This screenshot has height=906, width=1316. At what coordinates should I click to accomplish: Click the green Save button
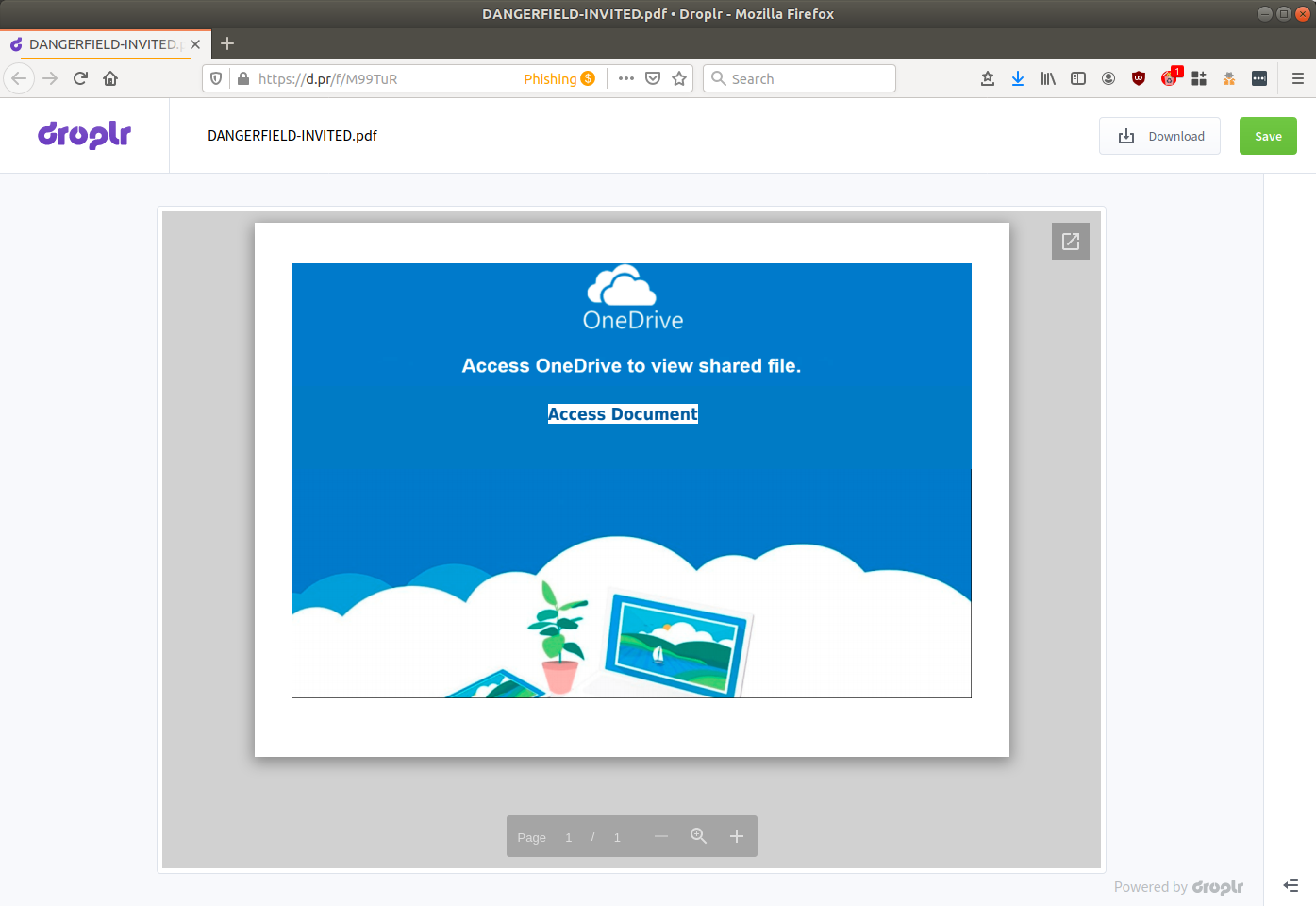click(x=1268, y=136)
